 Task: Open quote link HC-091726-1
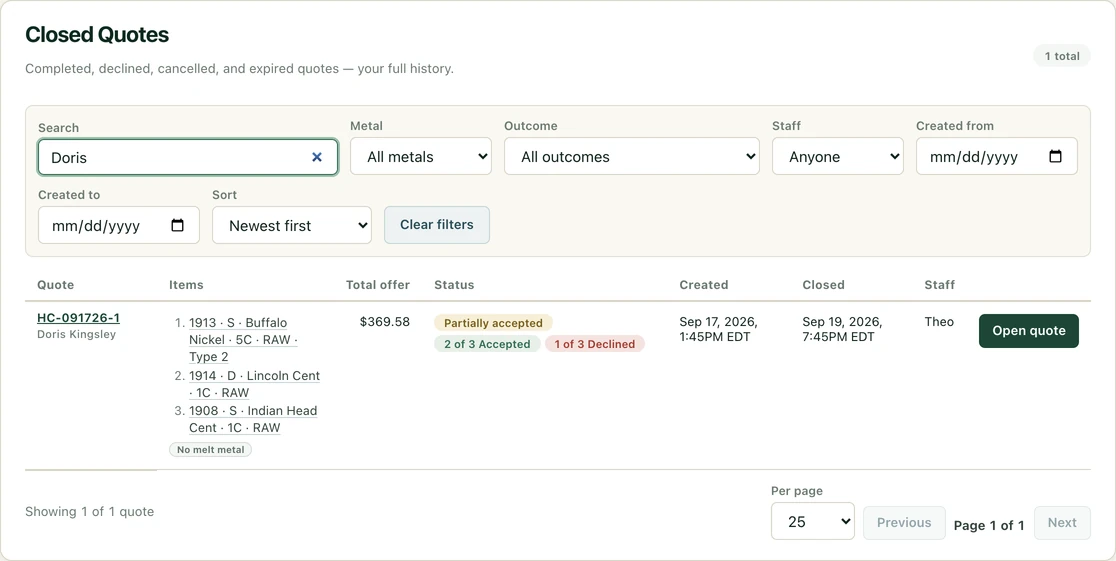78,318
